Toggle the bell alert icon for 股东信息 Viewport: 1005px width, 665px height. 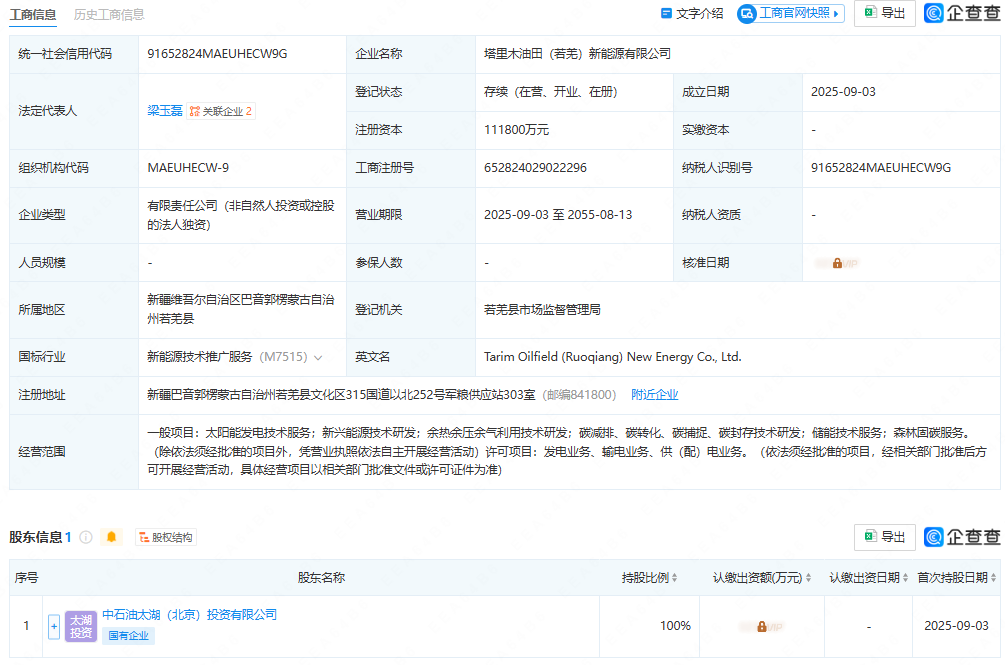point(112,537)
